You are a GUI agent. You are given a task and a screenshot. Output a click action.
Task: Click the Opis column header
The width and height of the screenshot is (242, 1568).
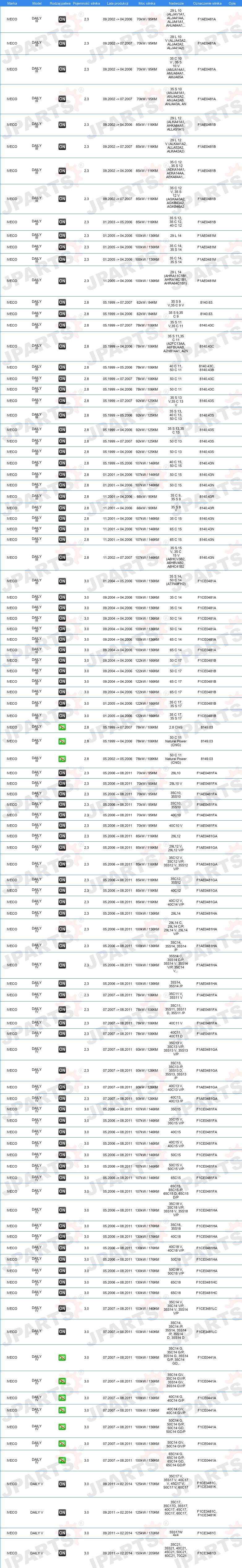pos(232,3)
